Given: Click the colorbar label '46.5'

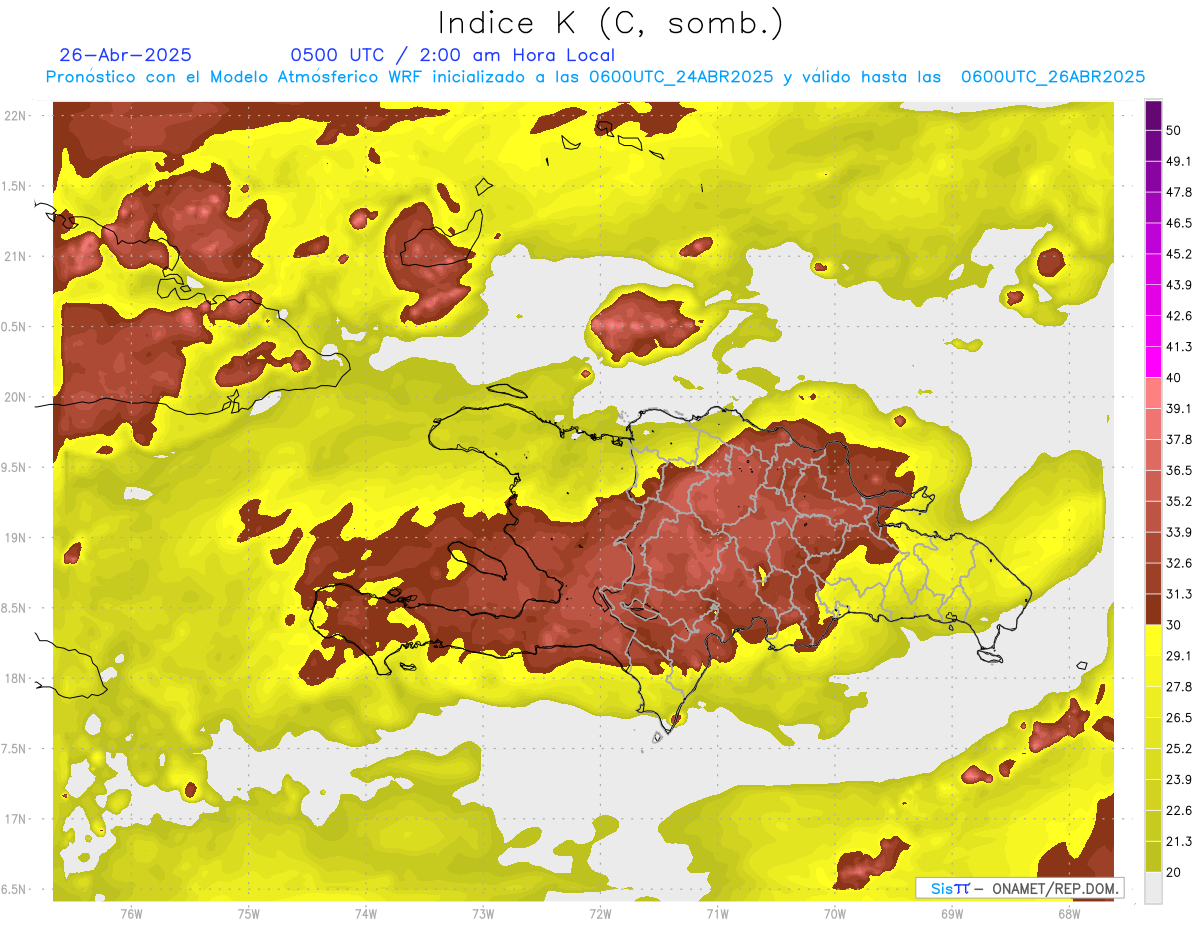Looking at the screenshot, I should 1178,223.
